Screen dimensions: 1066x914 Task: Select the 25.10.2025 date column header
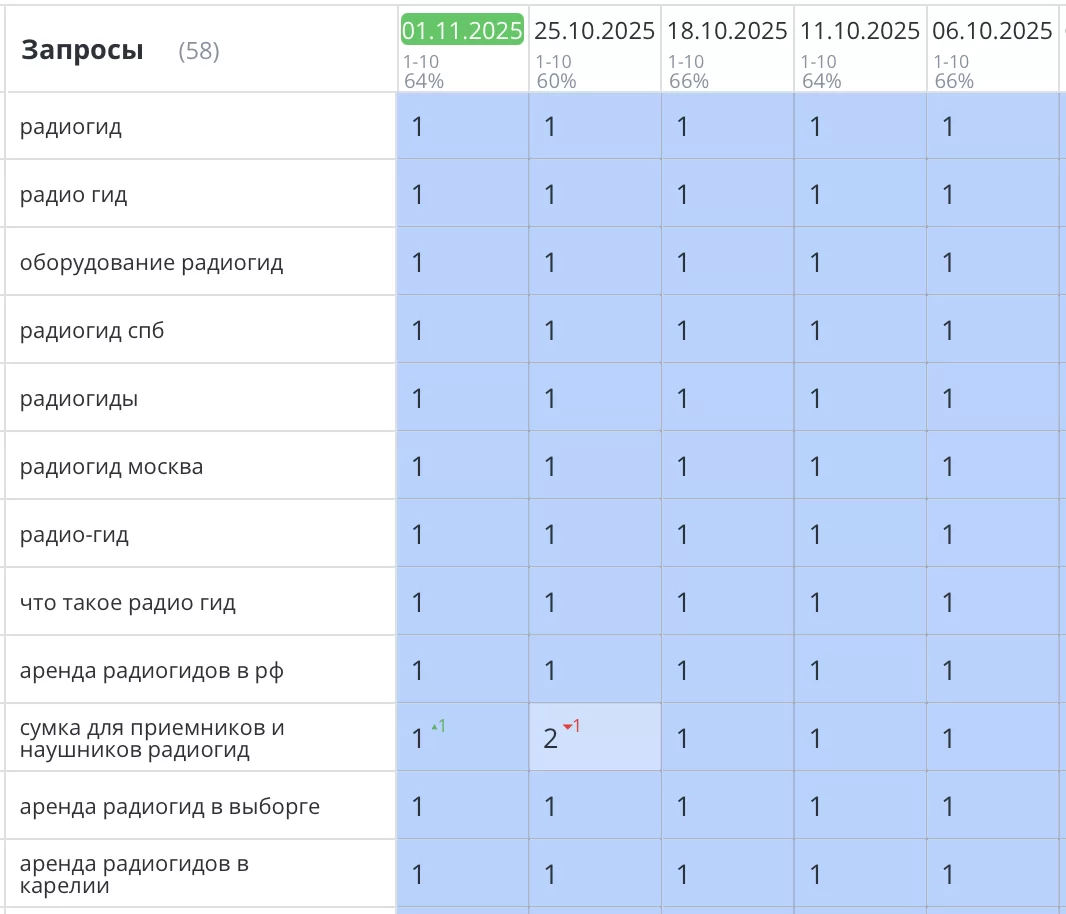click(x=595, y=31)
